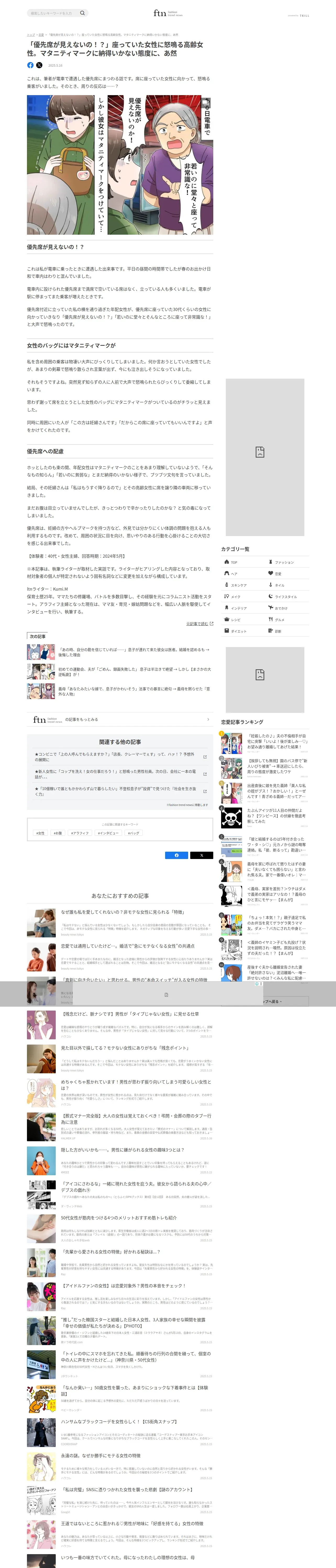Expand ftn の記事をもっとみる chevron row
336x1568 pixels.
pyautogui.click(x=120, y=719)
